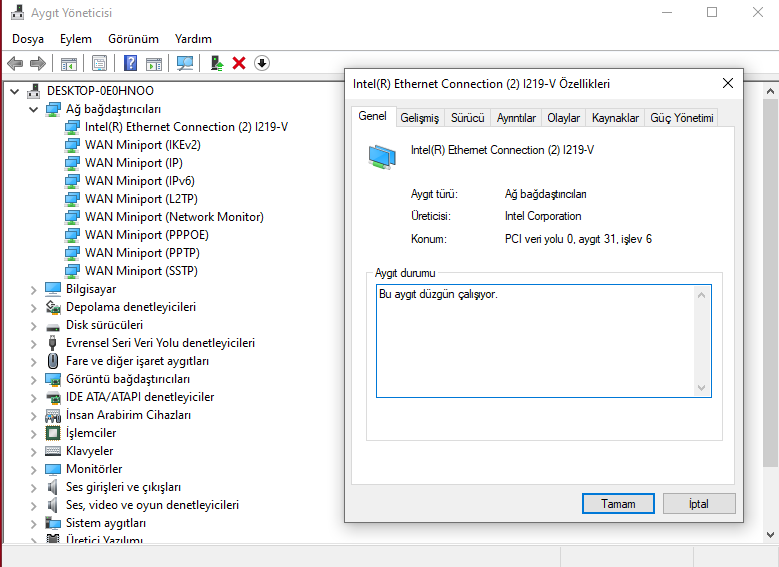Select Intel(R) Ethernet Connection (2) I219-V in tree
This screenshot has width=779, height=567.
click(186, 127)
